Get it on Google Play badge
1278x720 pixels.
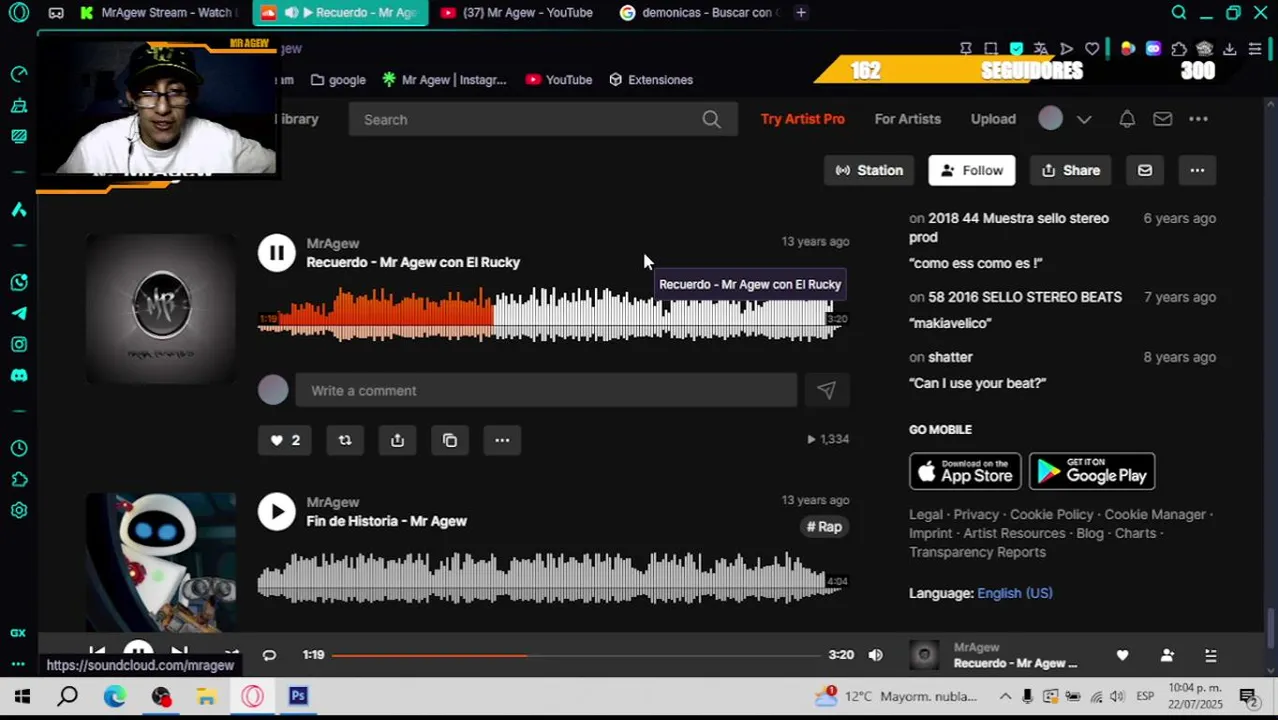pyautogui.click(x=1092, y=471)
